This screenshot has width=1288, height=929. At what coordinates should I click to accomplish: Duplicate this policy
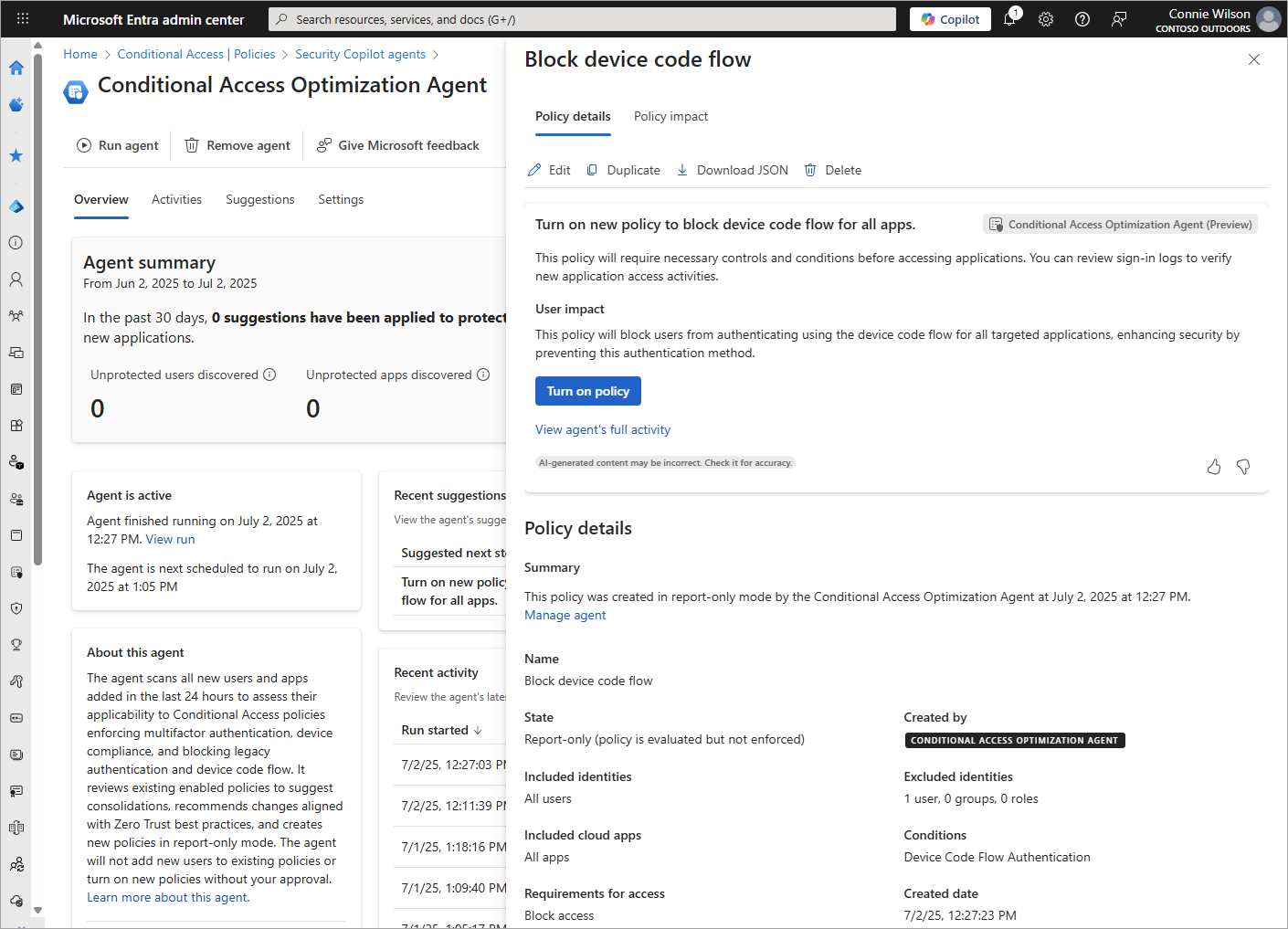(623, 170)
